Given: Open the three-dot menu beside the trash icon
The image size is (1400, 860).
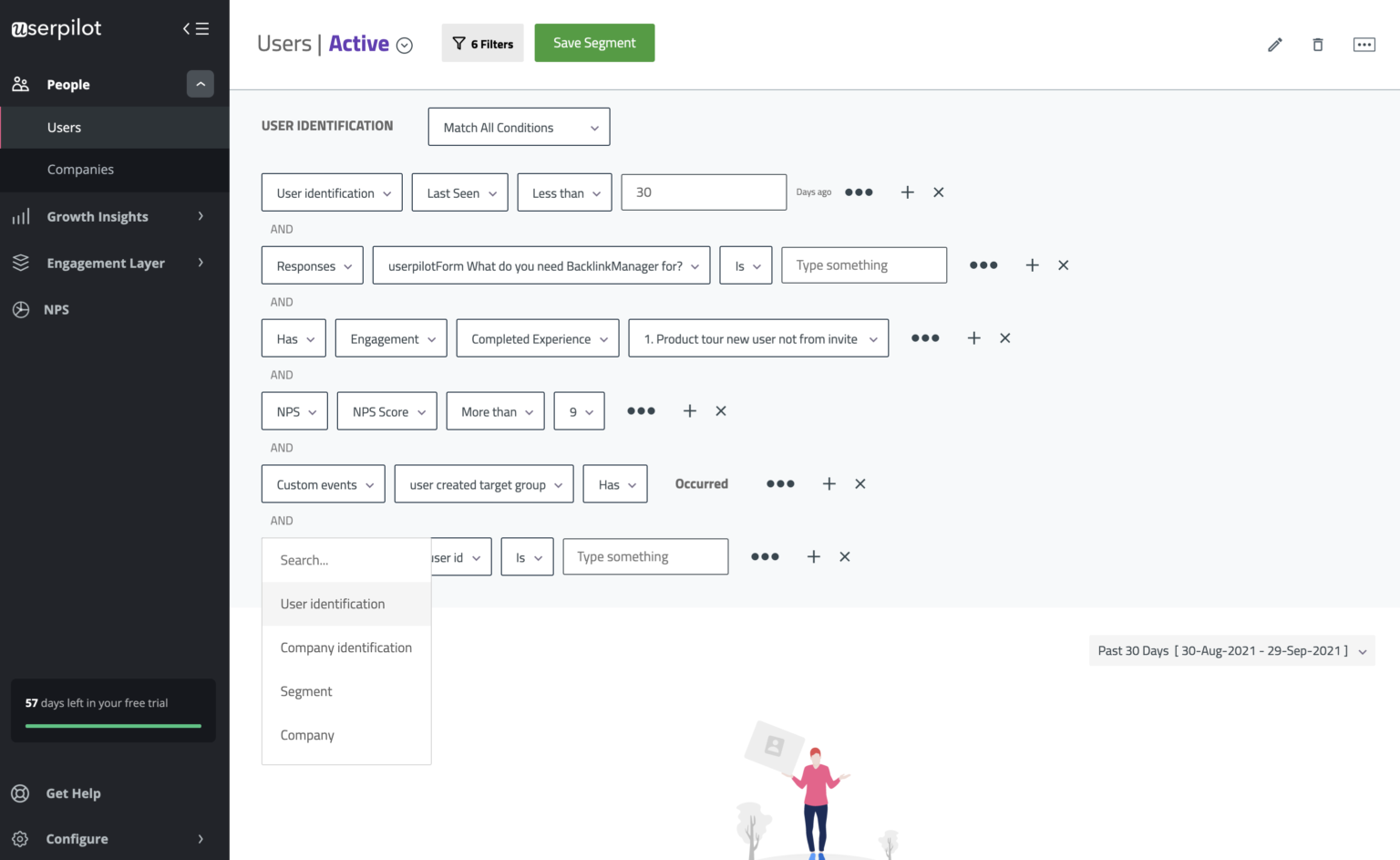Looking at the screenshot, I should [x=1364, y=44].
